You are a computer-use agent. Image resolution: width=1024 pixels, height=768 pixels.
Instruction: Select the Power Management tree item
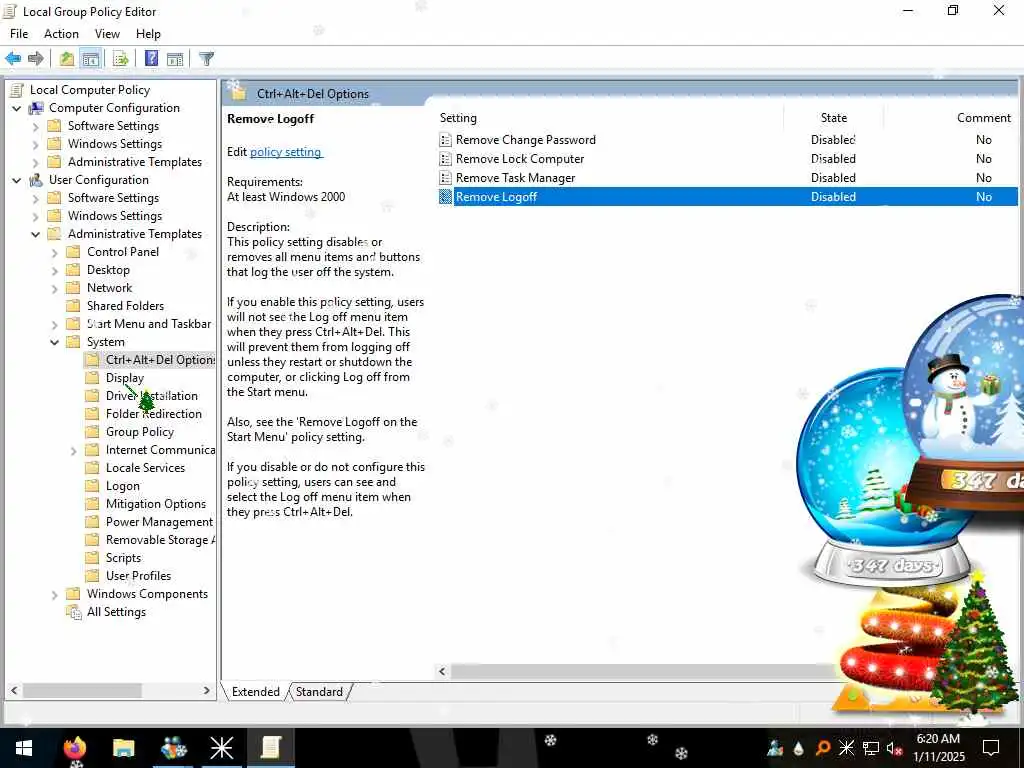point(159,522)
